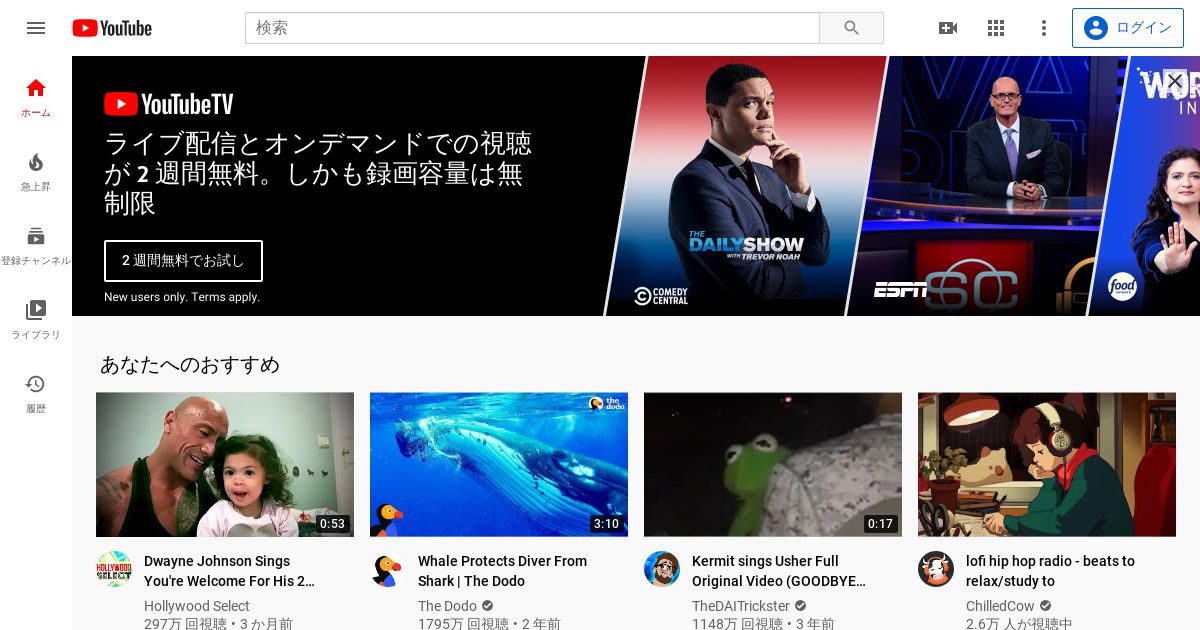The image size is (1200, 630).
Task: Open the Kermit video thumbnail
Action: point(773,464)
